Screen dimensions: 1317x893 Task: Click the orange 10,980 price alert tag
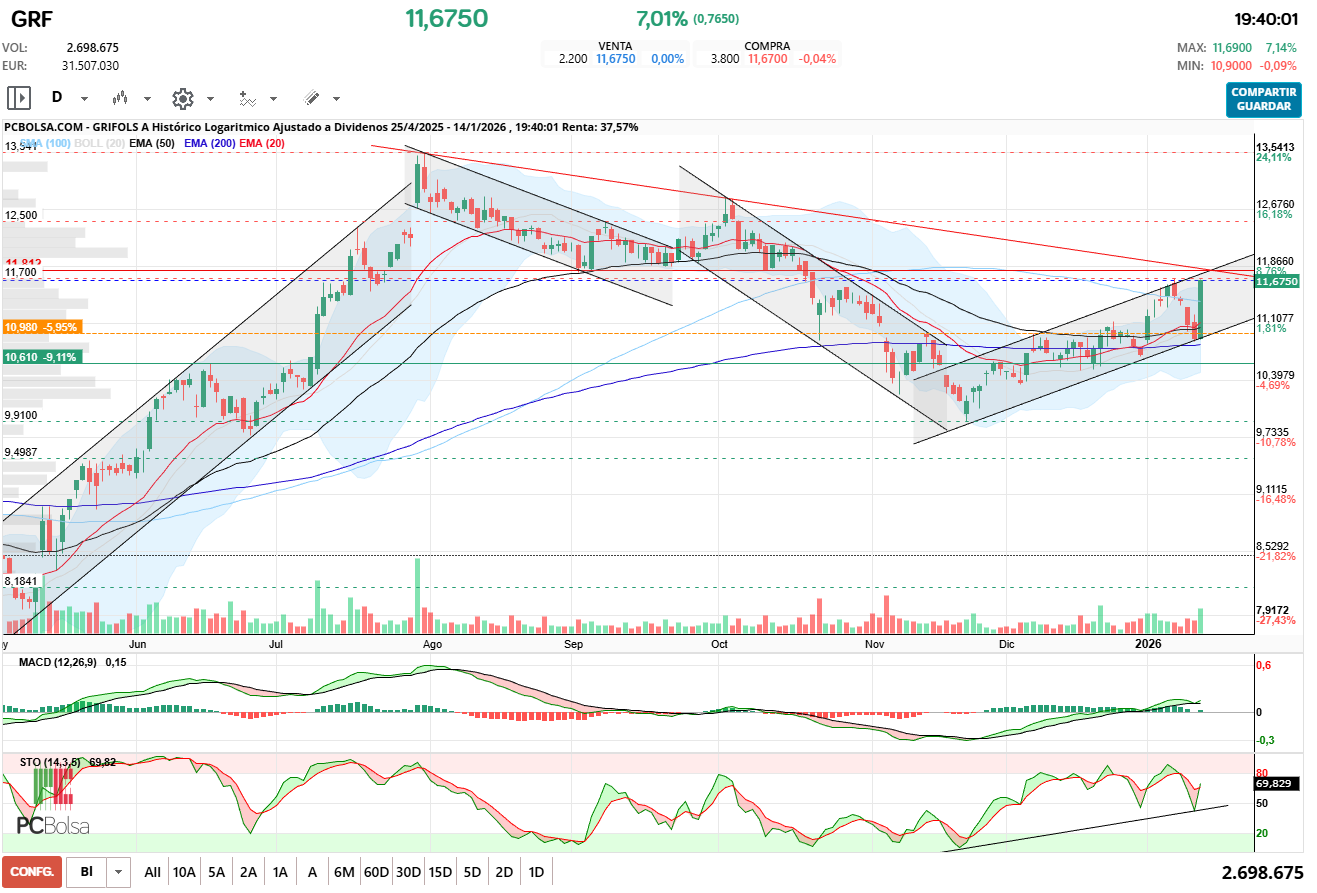pyautogui.click(x=42, y=327)
